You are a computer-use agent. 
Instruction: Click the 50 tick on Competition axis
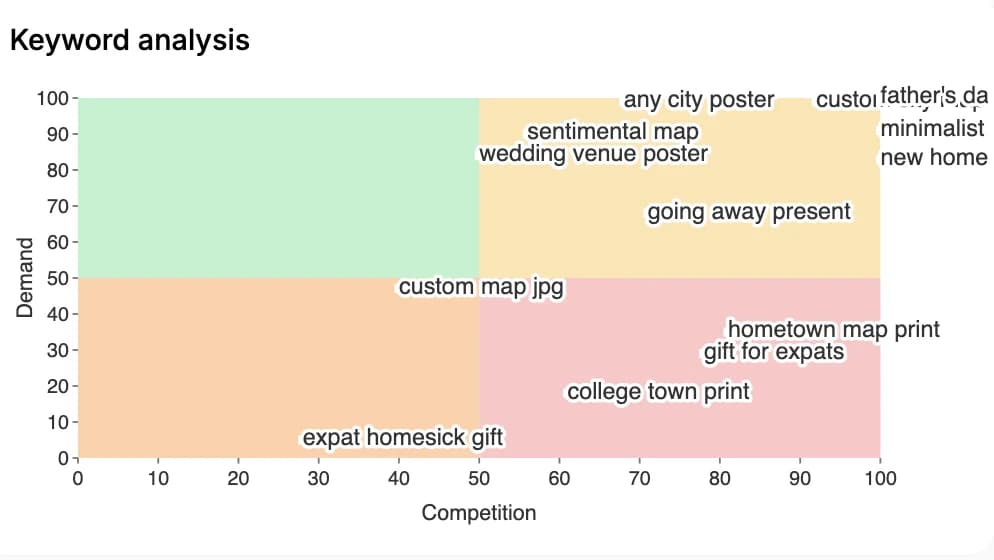(x=479, y=478)
